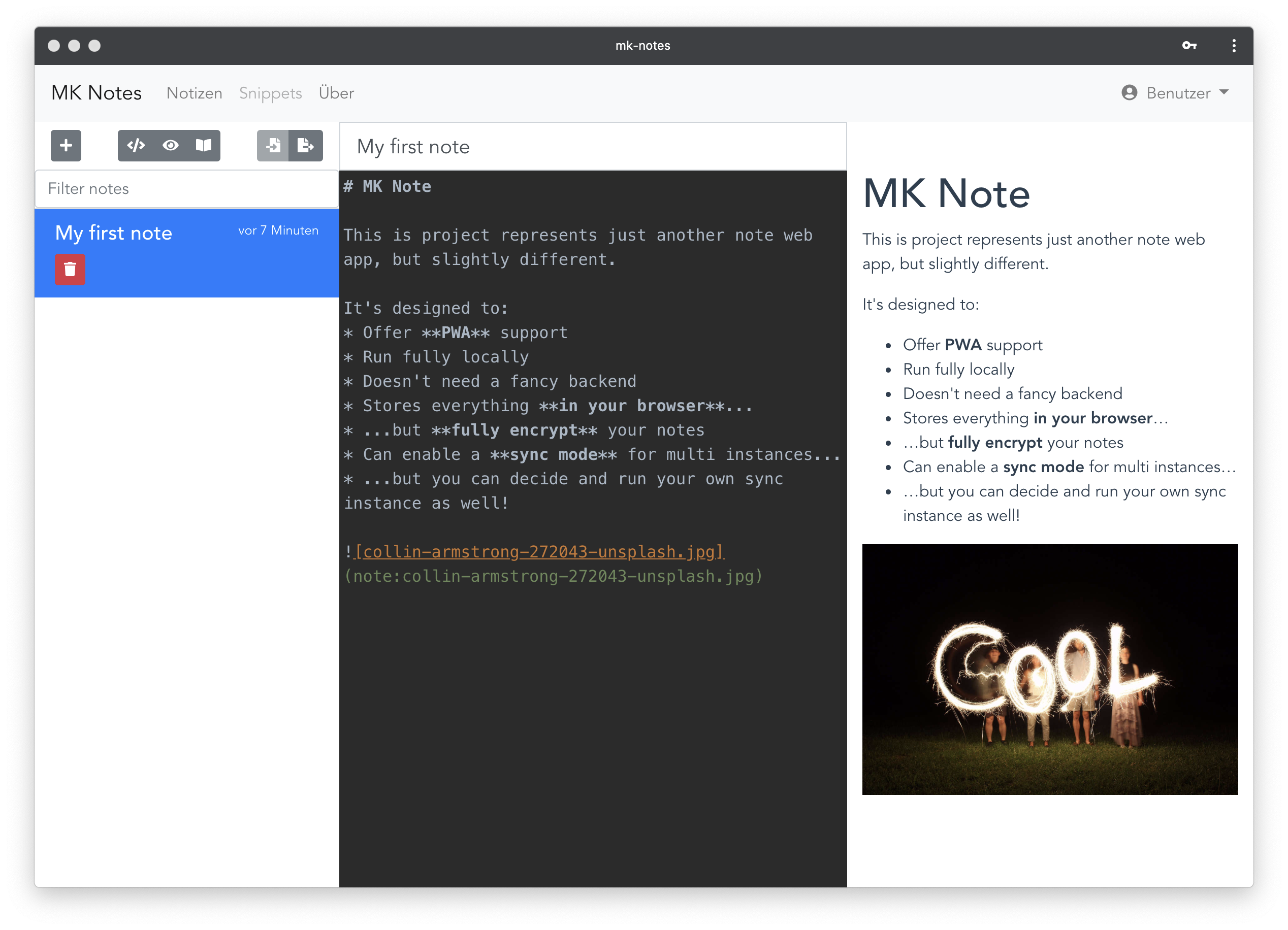
Task: Click the user avatar icon
Action: [1129, 92]
